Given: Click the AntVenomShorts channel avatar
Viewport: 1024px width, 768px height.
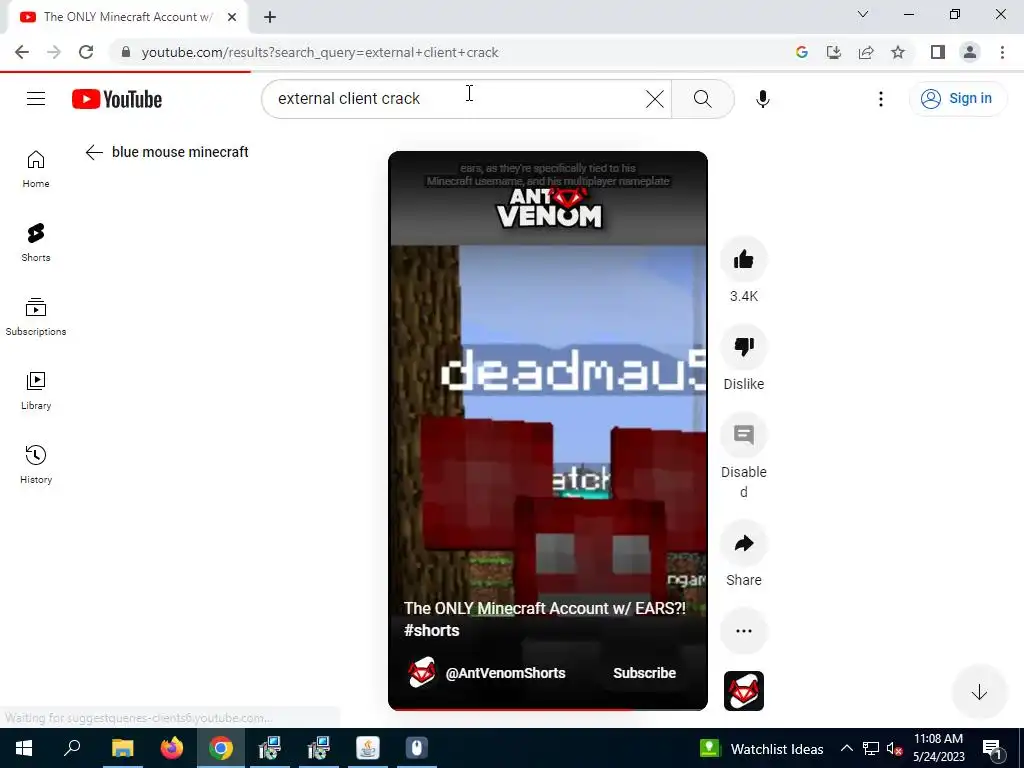Looking at the screenshot, I should tap(422, 673).
